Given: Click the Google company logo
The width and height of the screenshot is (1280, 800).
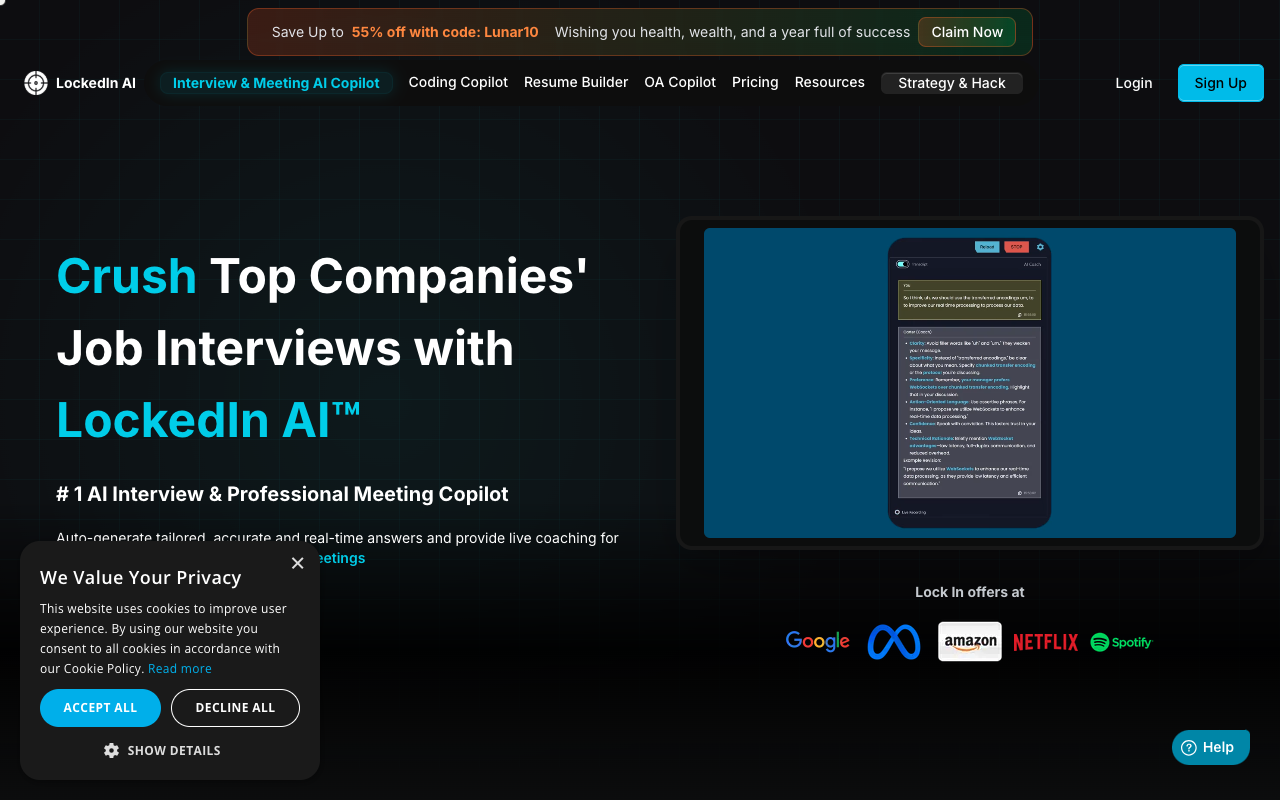Looking at the screenshot, I should [817, 642].
